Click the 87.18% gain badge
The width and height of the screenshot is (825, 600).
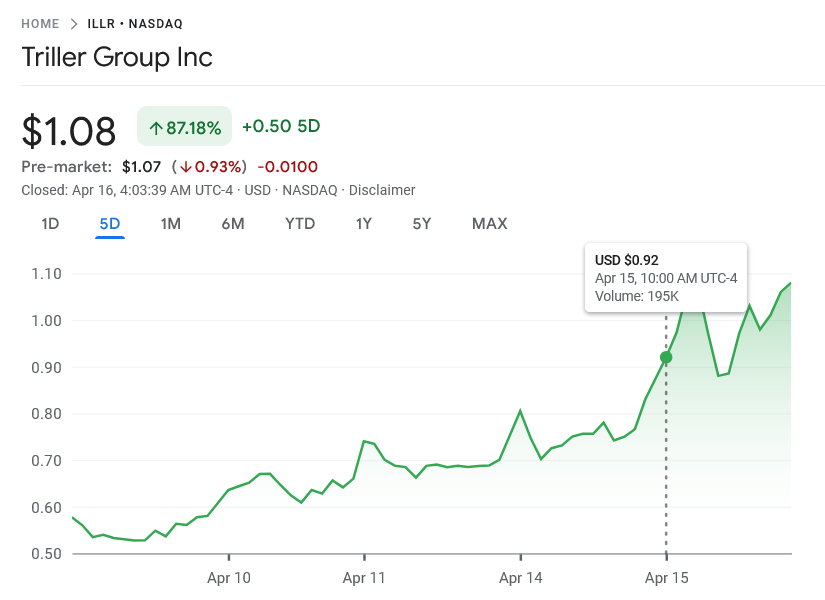pyautogui.click(x=184, y=126)
